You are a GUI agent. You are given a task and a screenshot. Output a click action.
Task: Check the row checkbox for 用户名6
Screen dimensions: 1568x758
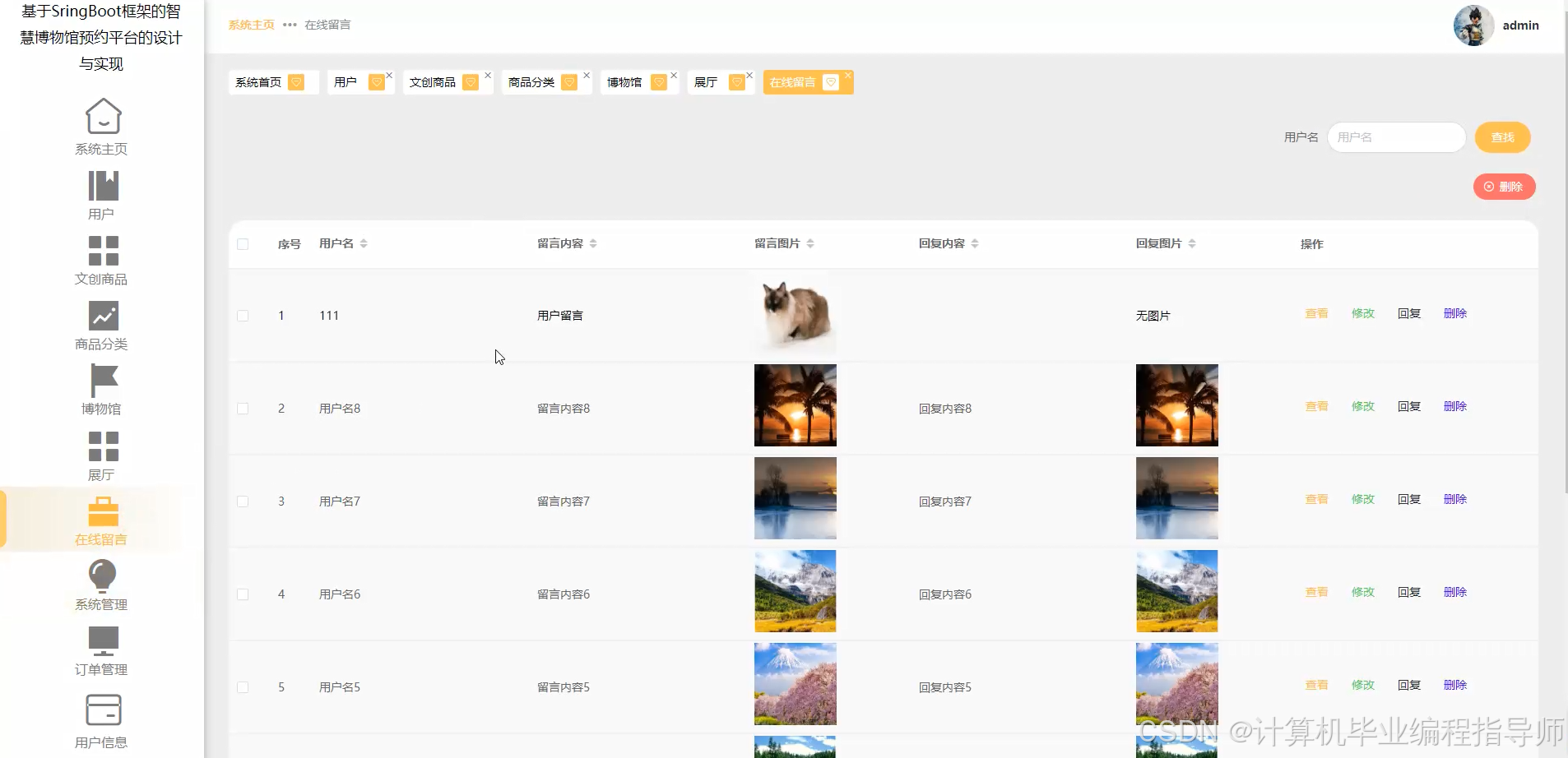click(x=243, y=594)
